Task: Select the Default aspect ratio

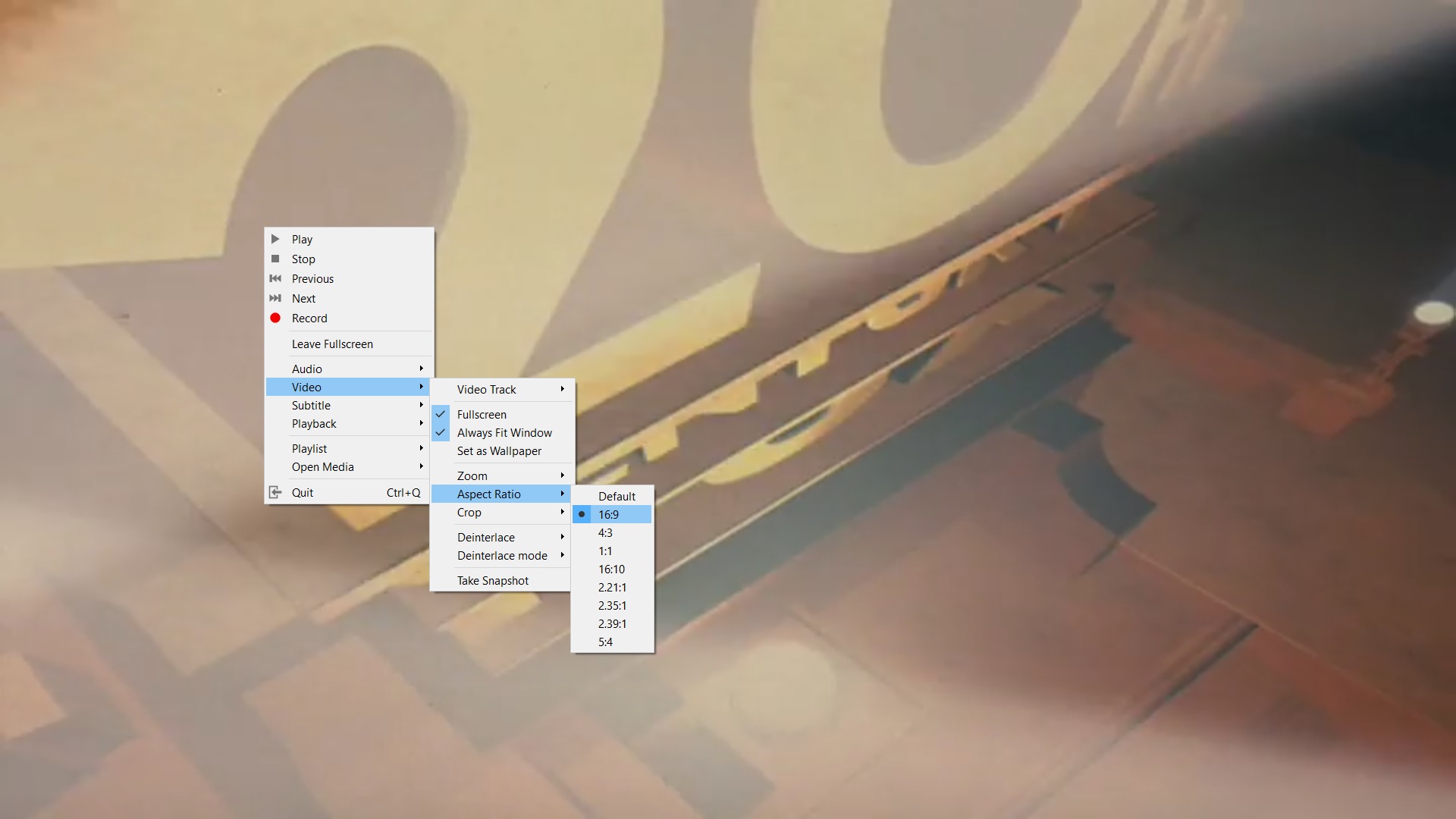Action: pos(612,496)
